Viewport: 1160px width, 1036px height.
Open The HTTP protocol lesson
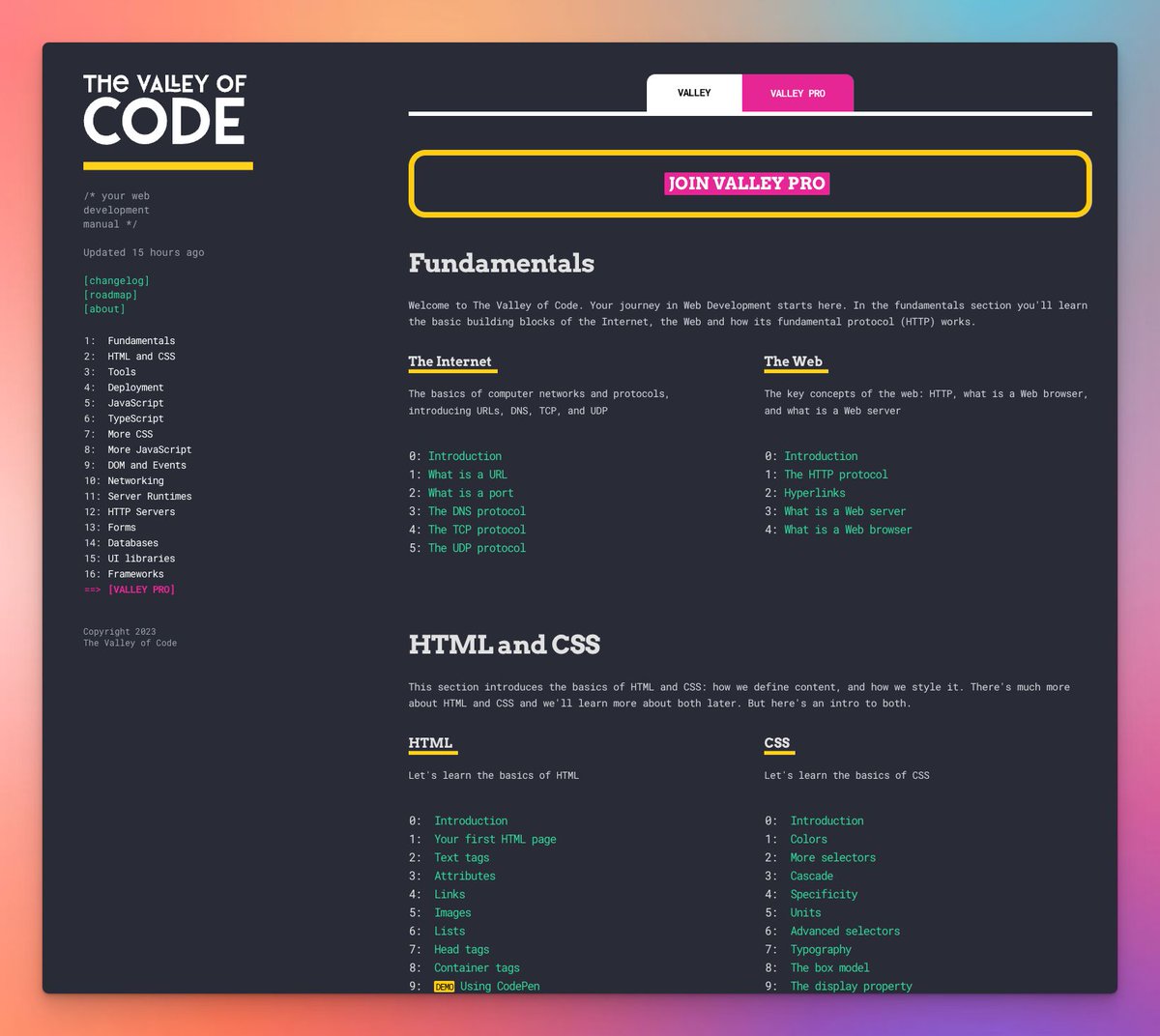tap(837, 474)
